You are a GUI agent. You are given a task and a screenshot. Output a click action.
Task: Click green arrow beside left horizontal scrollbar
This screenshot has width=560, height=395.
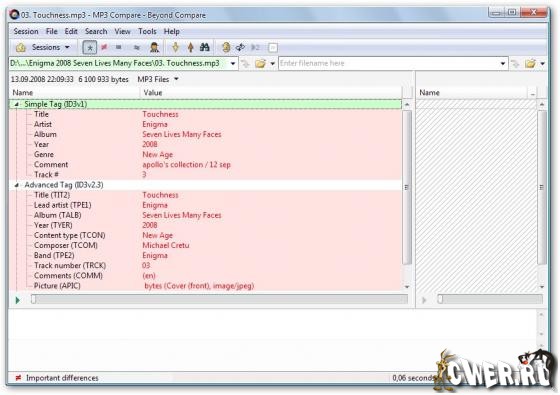(18, 300)
